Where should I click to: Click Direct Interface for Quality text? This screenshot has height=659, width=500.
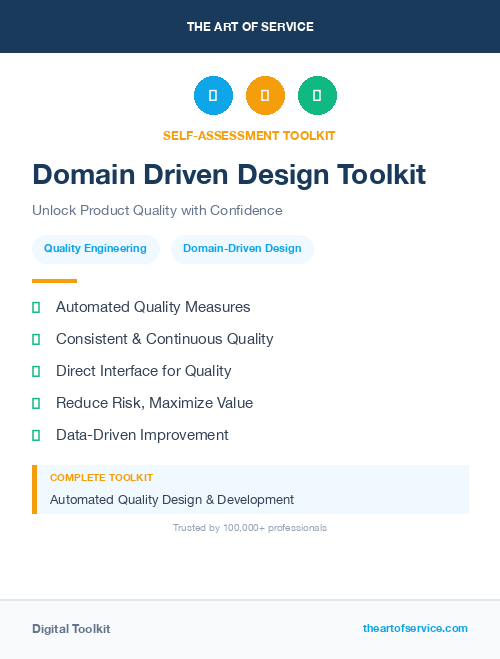[x=144, y=371]
